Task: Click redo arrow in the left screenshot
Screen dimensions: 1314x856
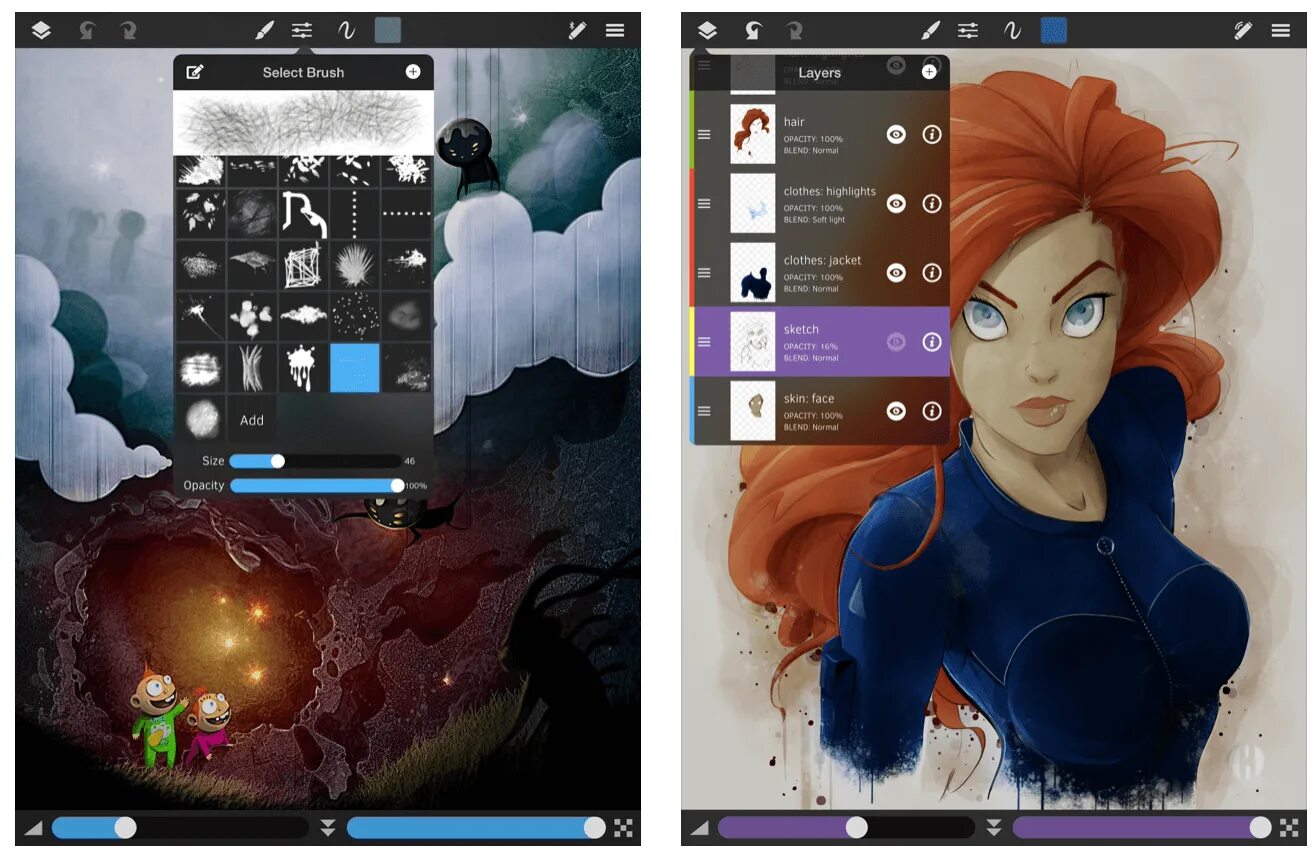Action: pos(128,30)
